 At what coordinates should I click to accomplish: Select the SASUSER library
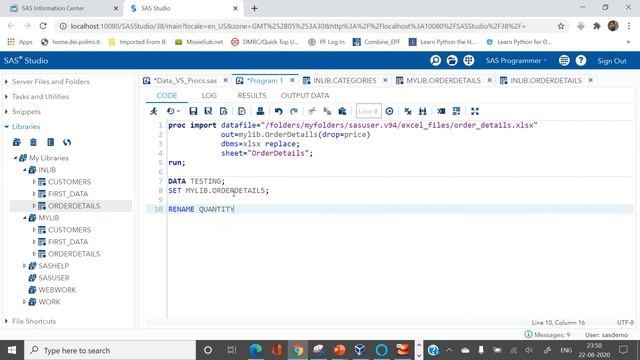(x=53, y=278)
